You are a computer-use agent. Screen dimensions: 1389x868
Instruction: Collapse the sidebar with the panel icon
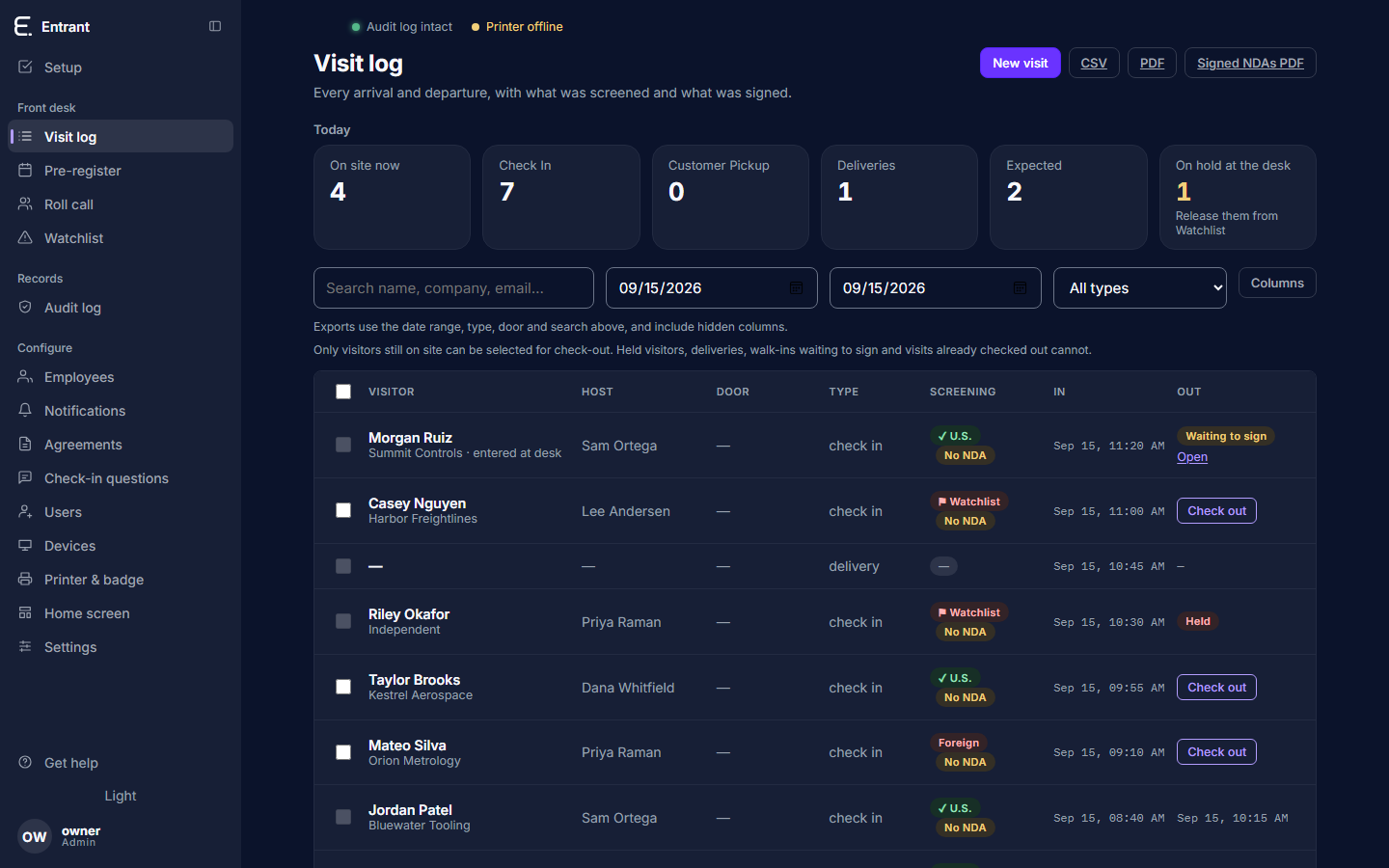click(215, 26)
